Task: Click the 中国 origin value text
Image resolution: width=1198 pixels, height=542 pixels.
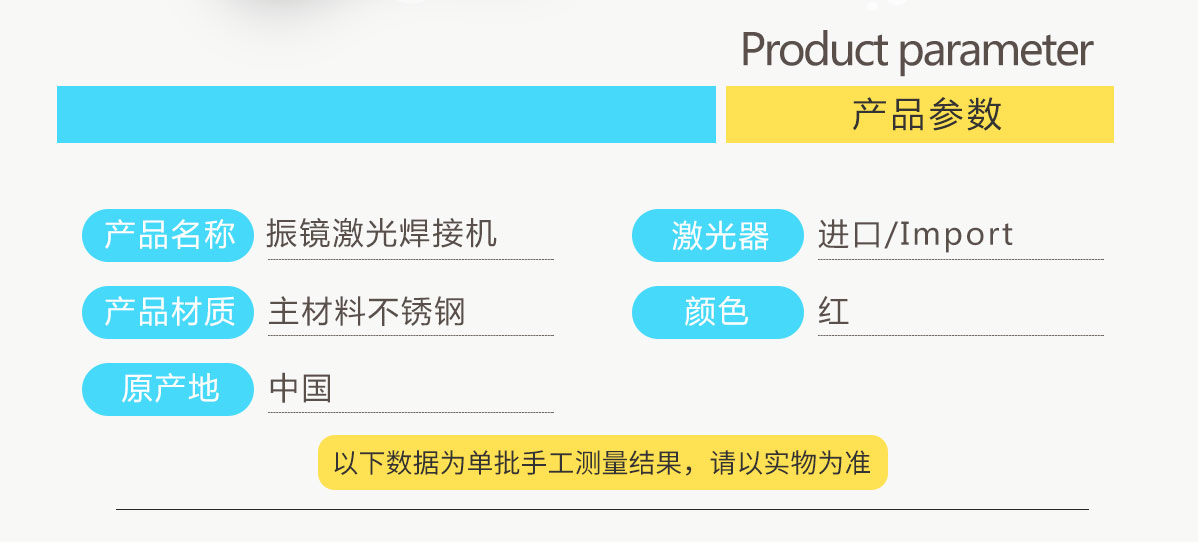Action: pyautogui.click(x=300, y=388)
